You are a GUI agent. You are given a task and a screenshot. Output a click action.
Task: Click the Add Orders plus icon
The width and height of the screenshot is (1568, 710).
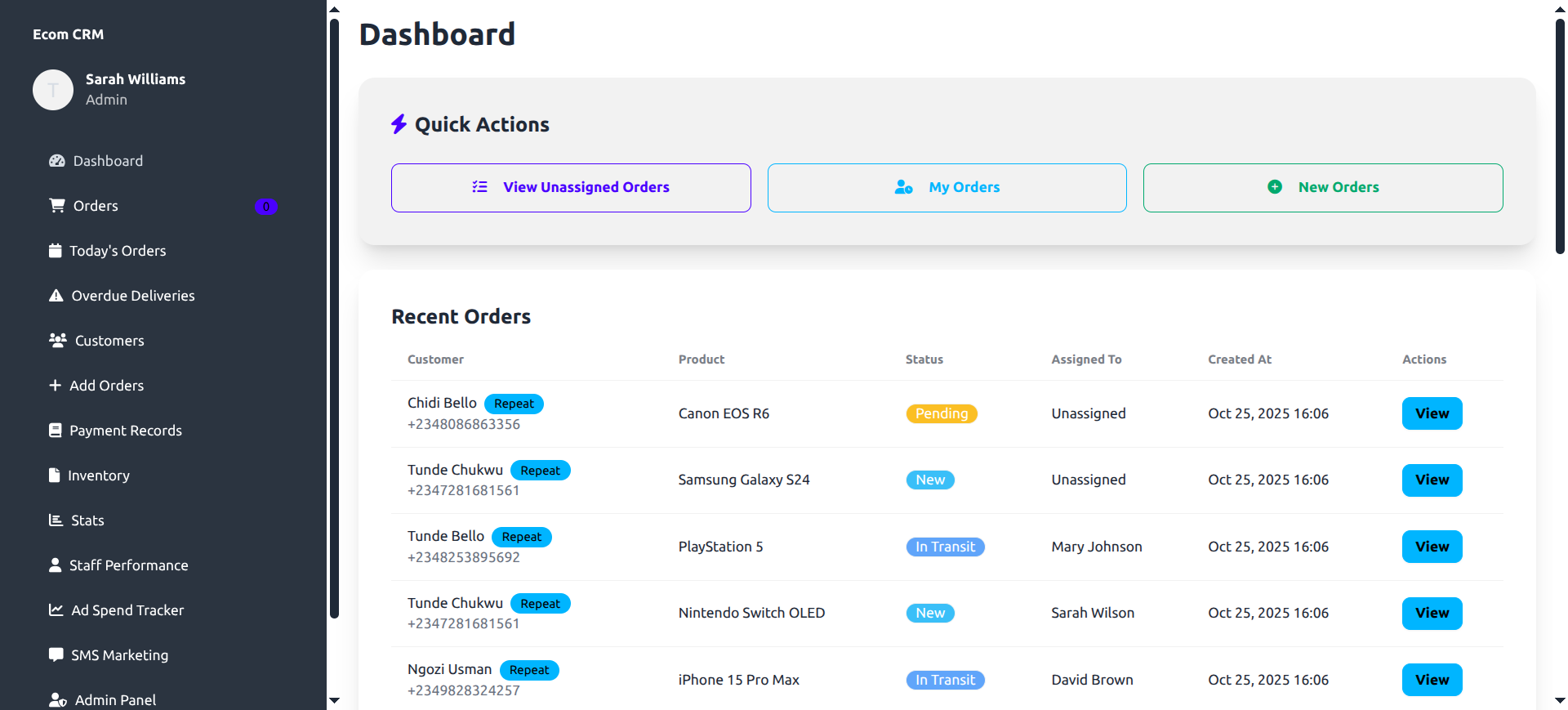[x=55, y=385]
